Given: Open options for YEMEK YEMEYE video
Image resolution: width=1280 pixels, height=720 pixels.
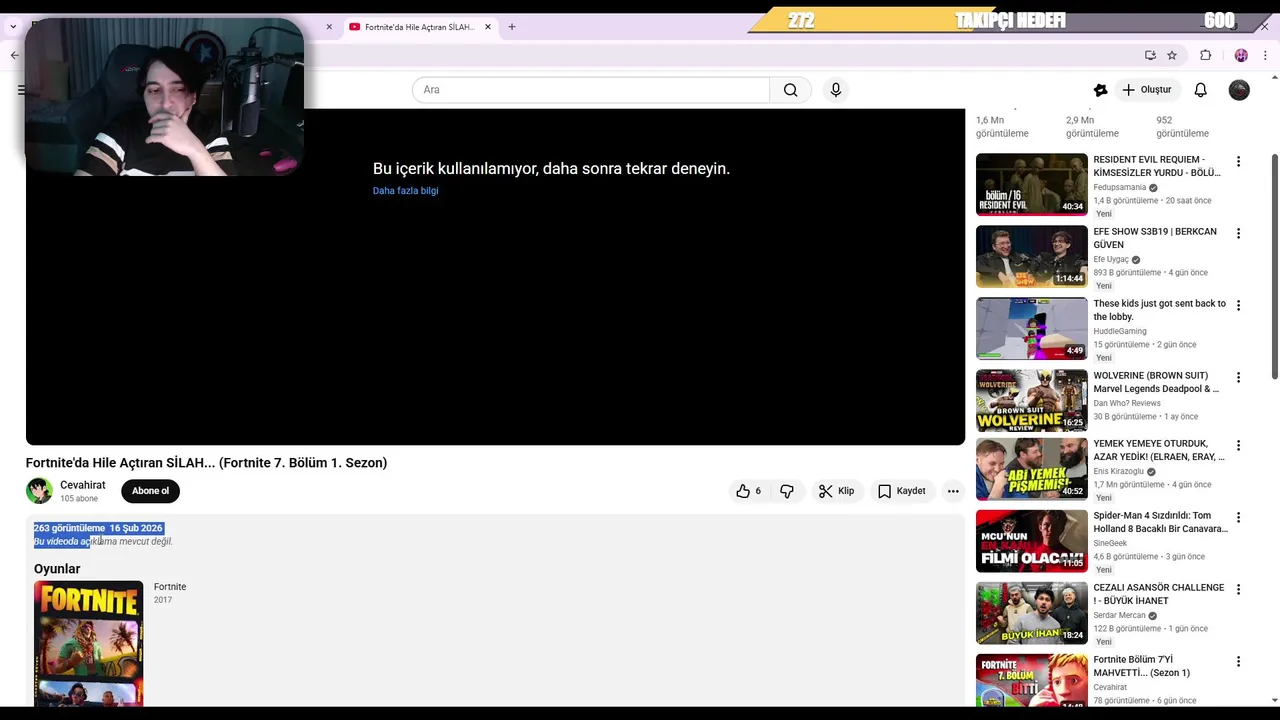Looking at the screenshot, I should (x=1238, y=445).
